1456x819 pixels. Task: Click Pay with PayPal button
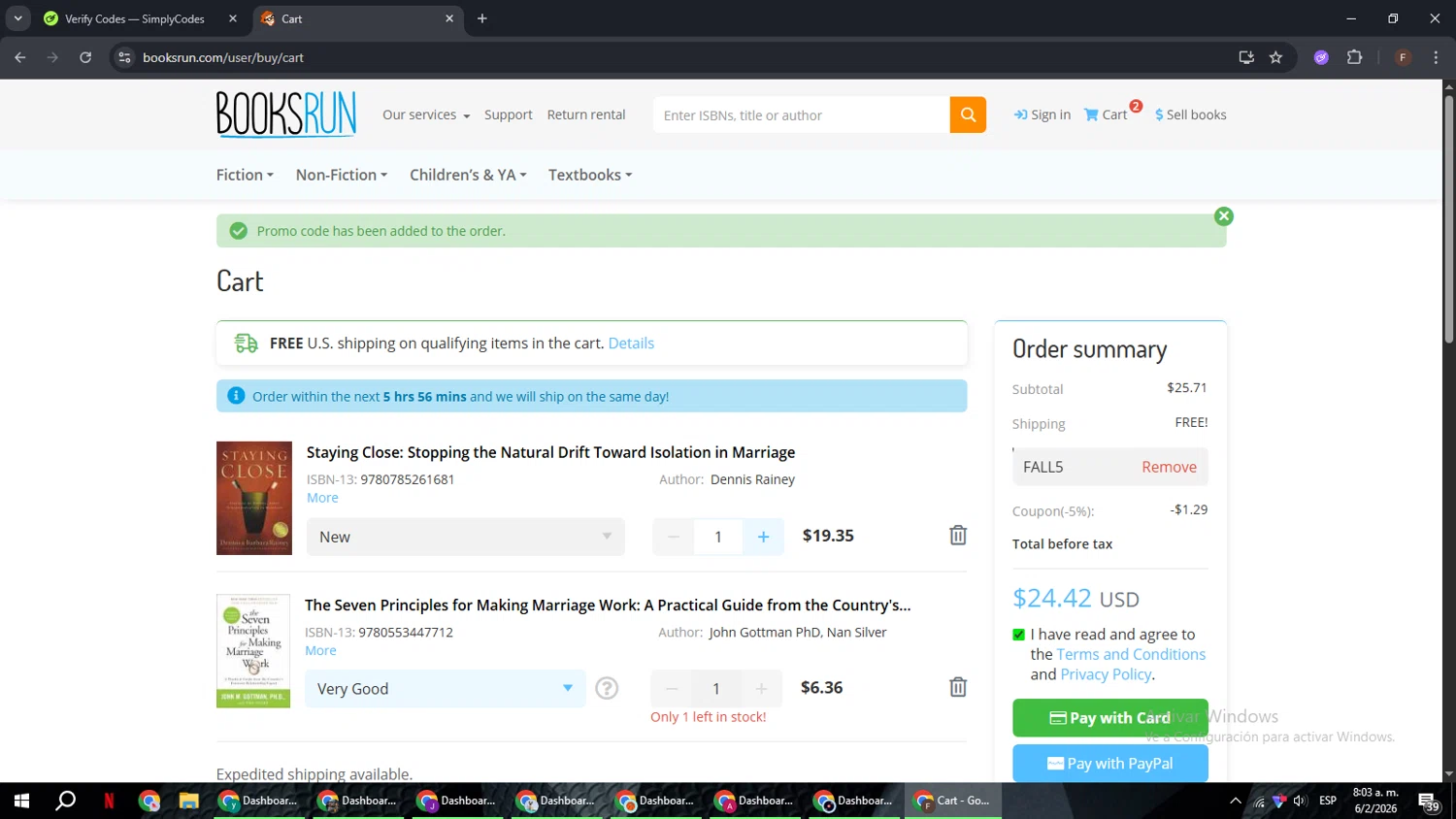pos(1110,764)
